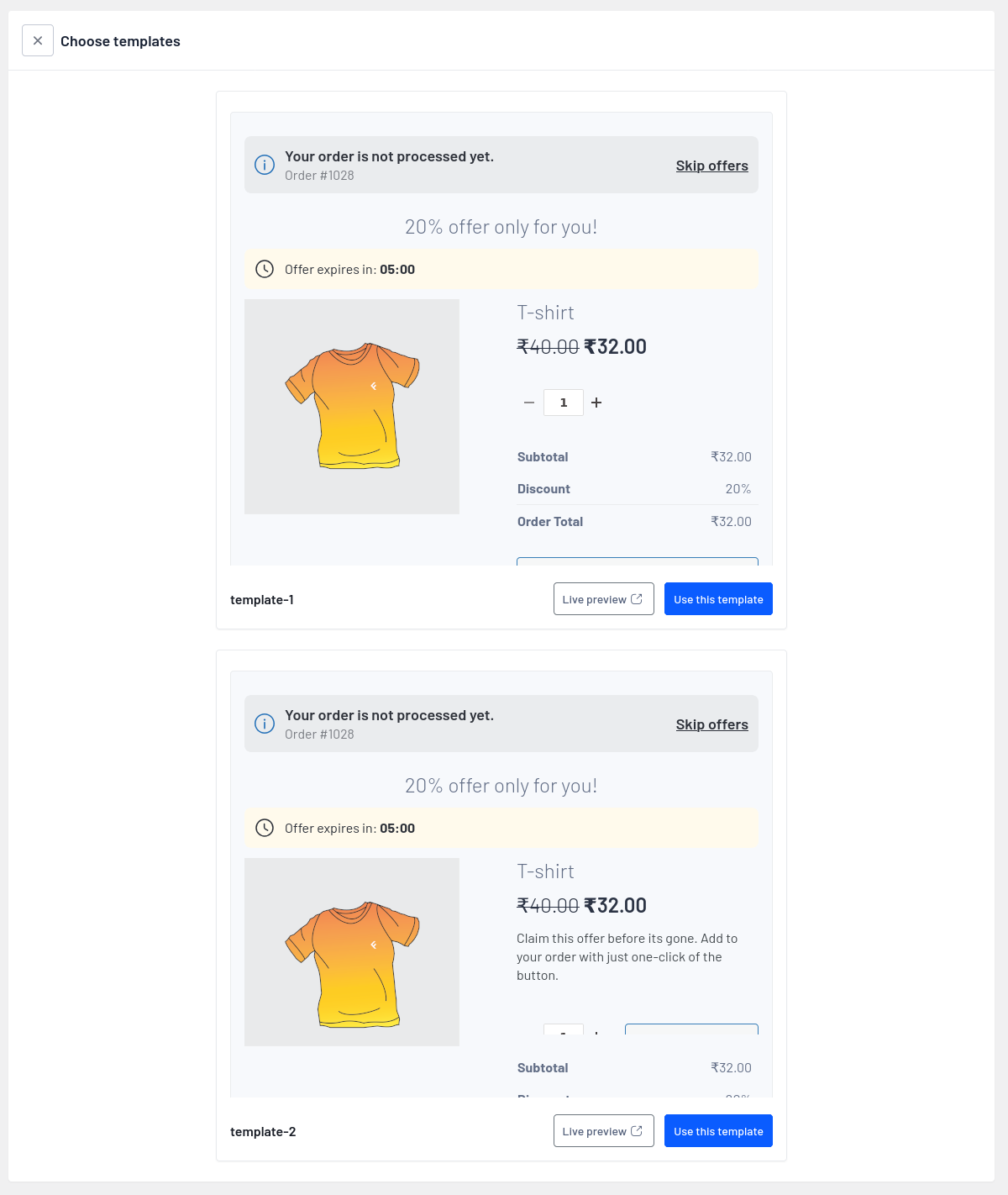Click the T-shirt image in template-2
This screenshot has height=1195, width=1008.
(x=352, y=952)
